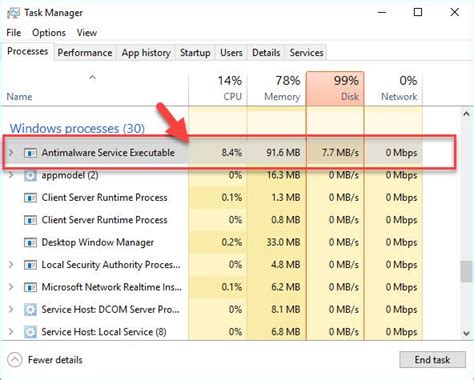Expand the Microsoft Network Realtime Inspection row

tap(11, 287)
